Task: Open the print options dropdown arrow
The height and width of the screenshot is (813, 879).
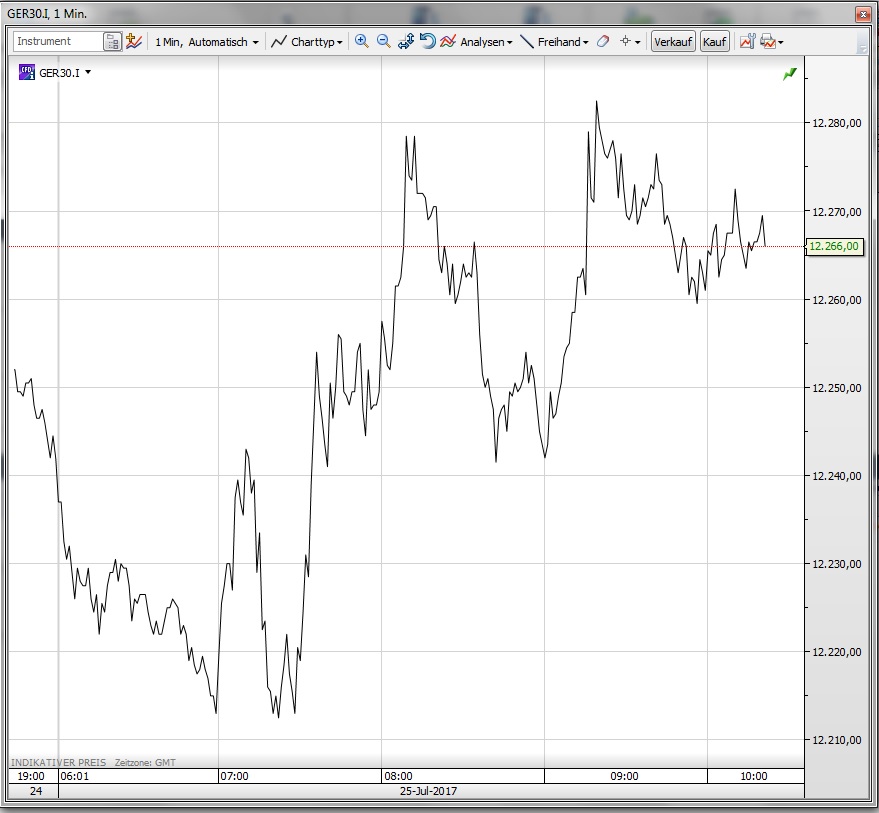Action: pyautogui.click(x=781, y=42)
